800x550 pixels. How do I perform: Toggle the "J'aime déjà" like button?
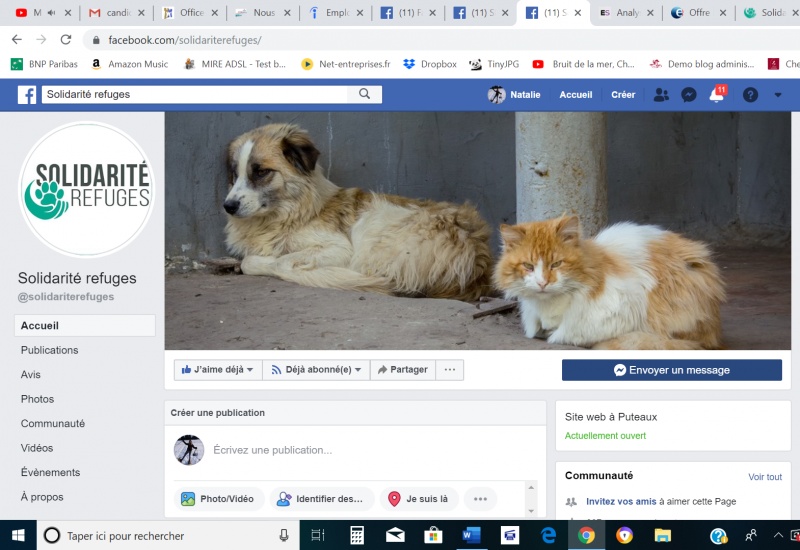(x=217, y=370)
